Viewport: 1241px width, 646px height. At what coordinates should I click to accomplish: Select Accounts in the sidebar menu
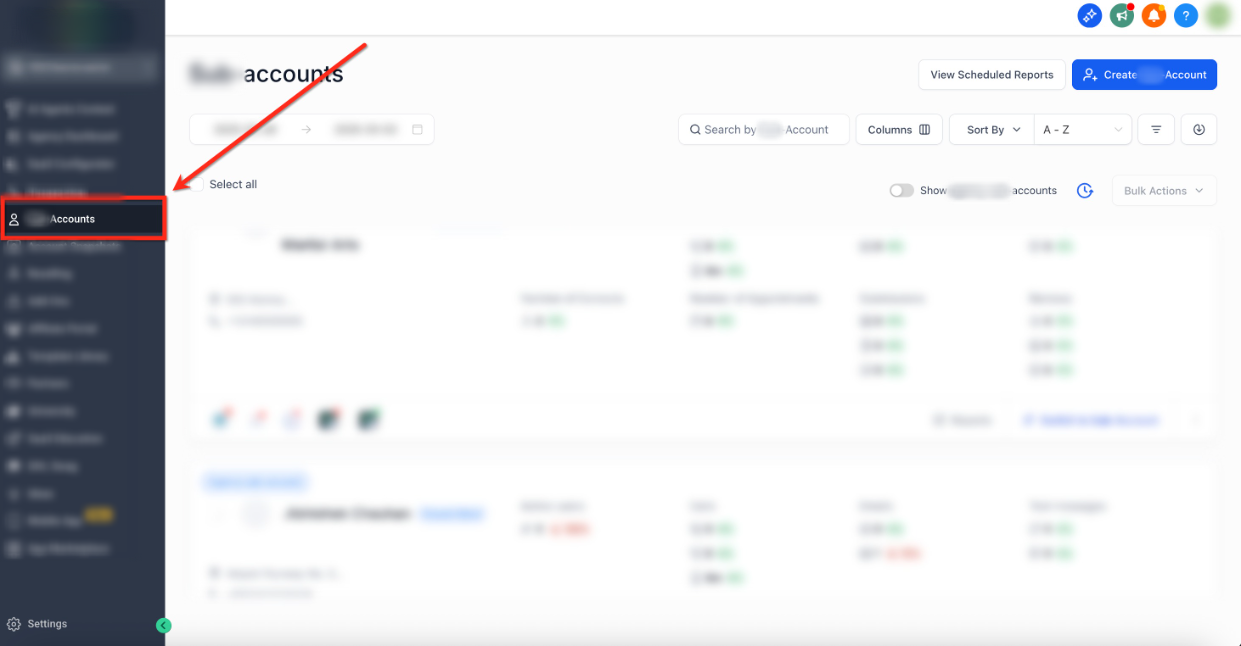[x=84, y=219]
